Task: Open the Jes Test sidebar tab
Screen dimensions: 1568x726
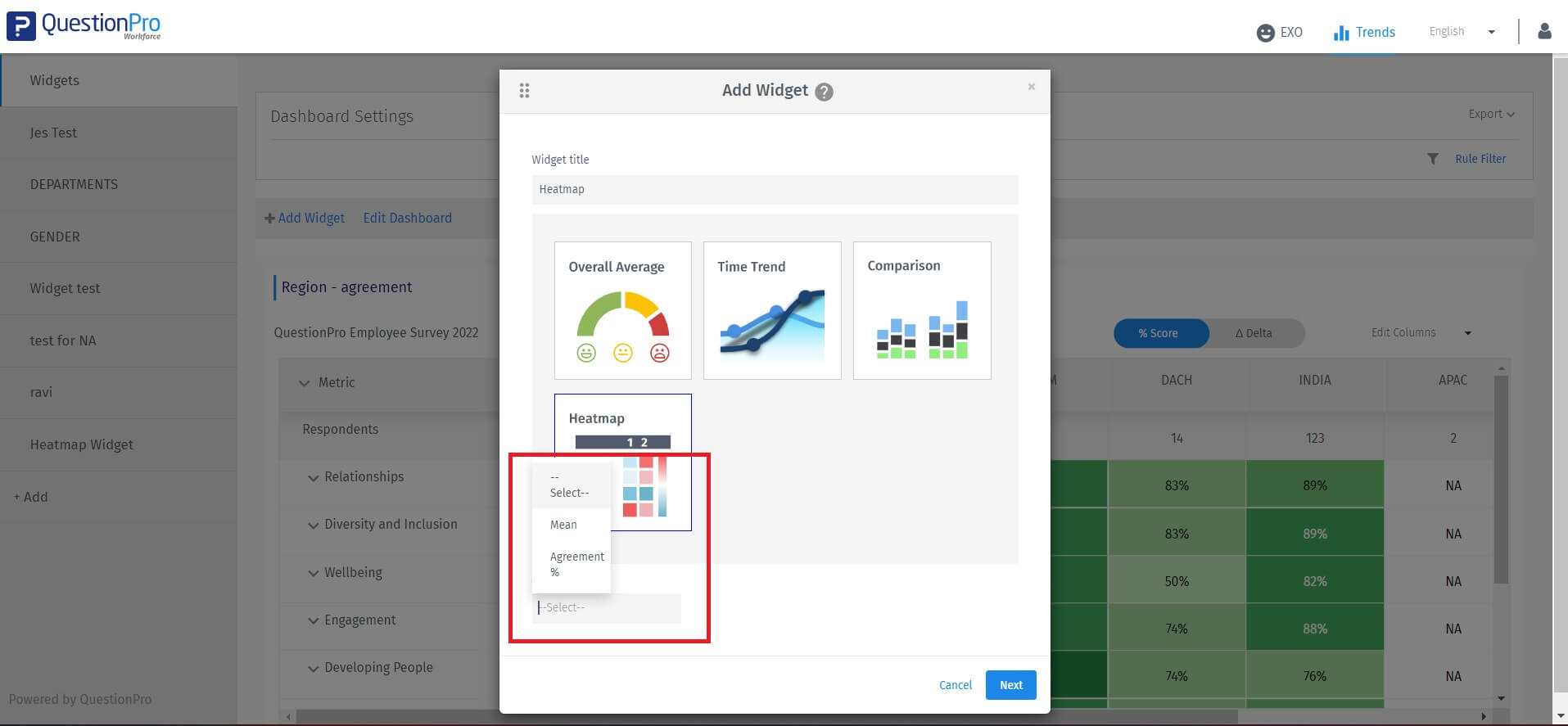Action: coord(119,133)
